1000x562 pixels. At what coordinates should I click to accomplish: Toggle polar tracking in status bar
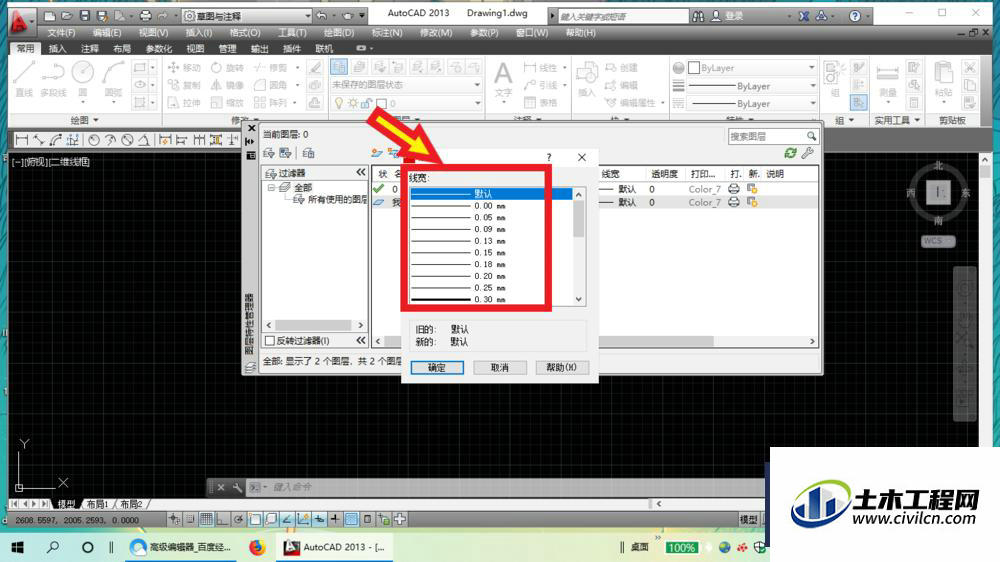coord(238,519)
